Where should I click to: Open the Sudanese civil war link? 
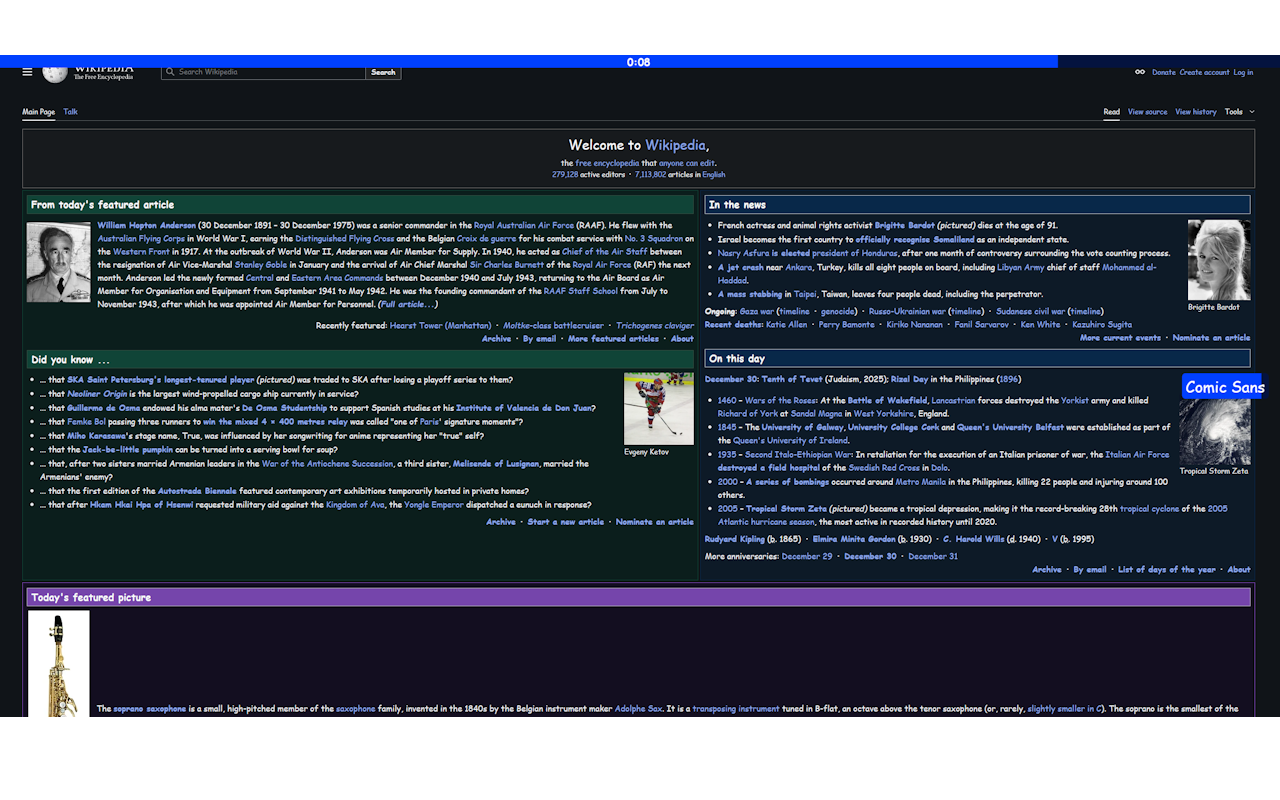click(1030, 311)
